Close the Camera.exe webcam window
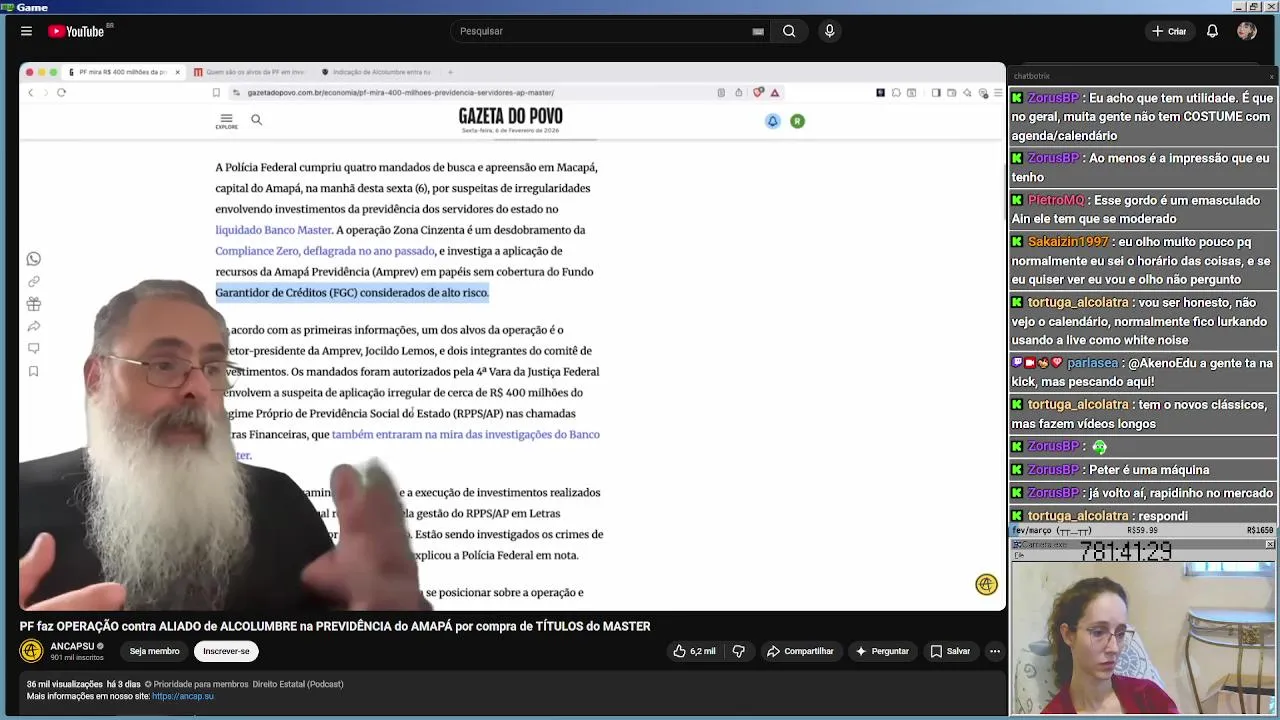Viewport: 1280px width, 720px height. click(x=1270, y=544)
